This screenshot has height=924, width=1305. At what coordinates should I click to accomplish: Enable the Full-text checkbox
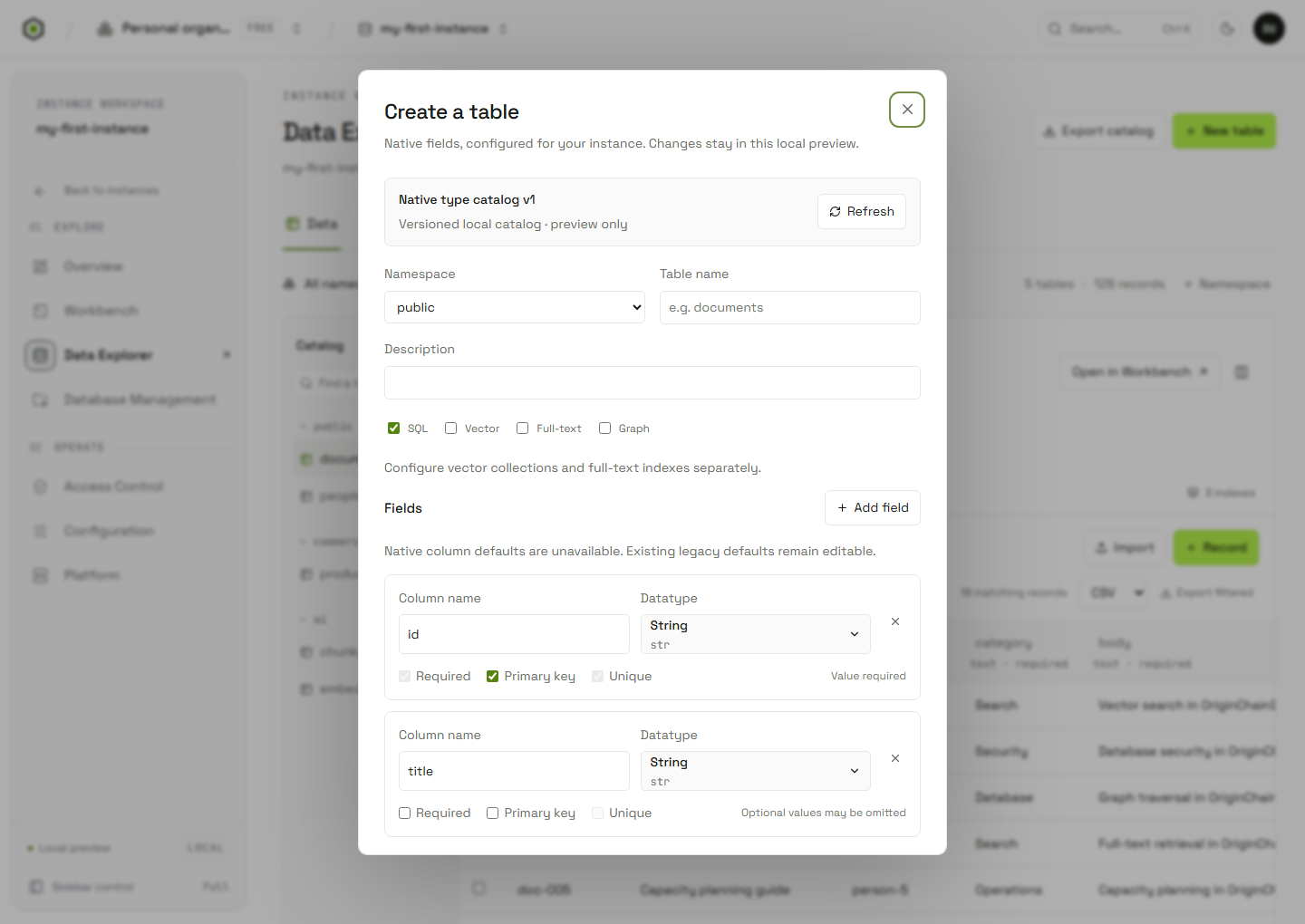pos(522,428)
